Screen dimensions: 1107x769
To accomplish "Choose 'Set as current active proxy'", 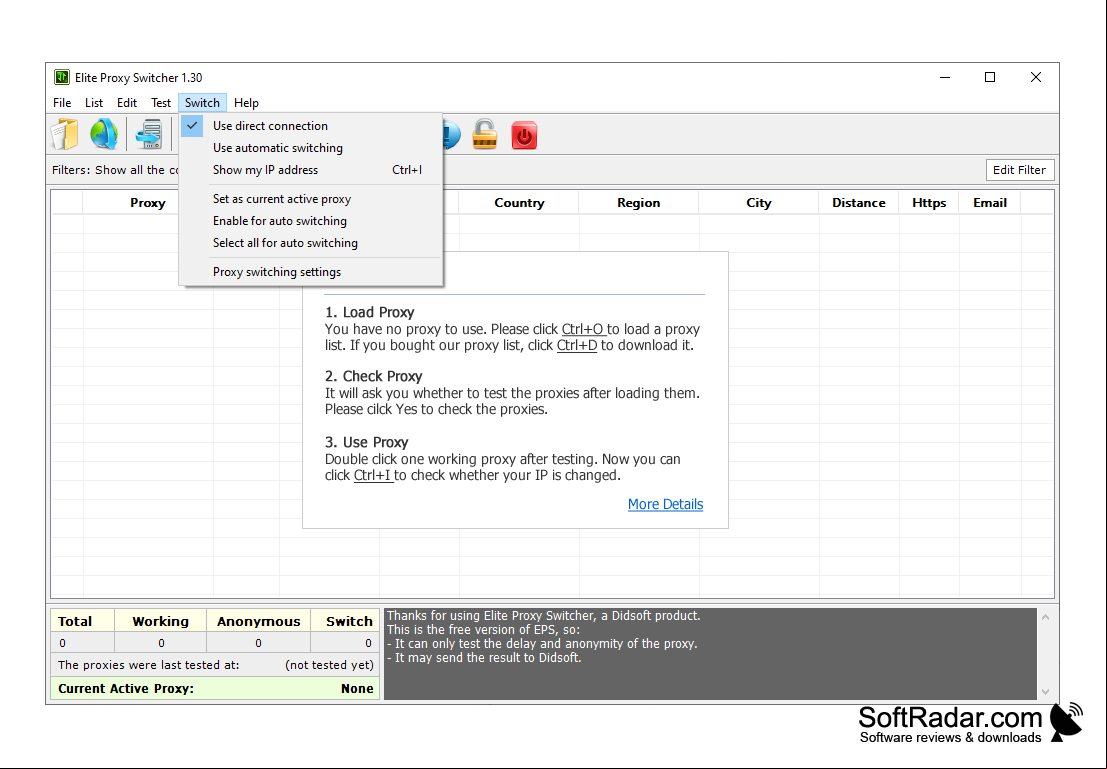I will tap(311, 199).
